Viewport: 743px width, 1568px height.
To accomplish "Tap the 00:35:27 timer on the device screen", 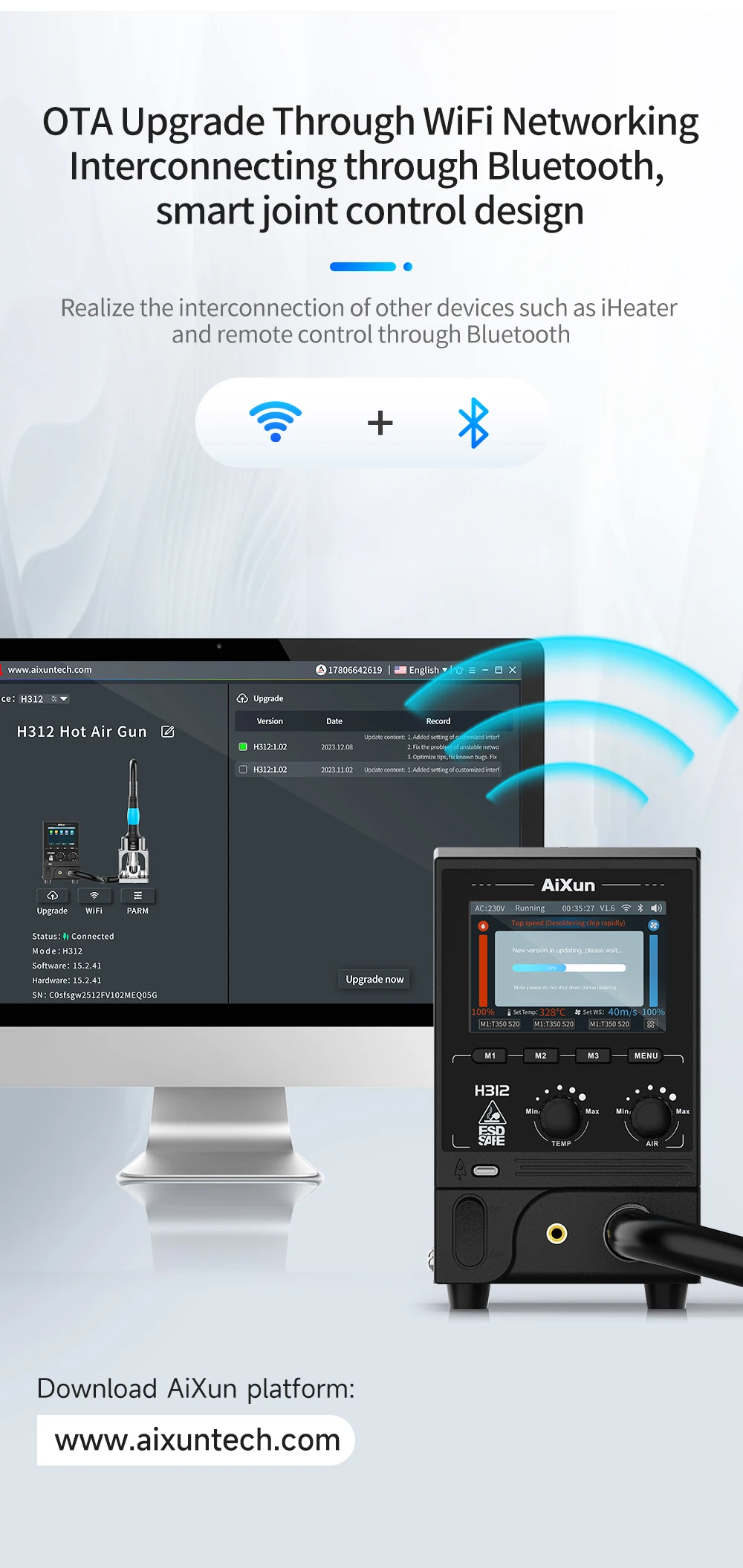I will [578, 908].
